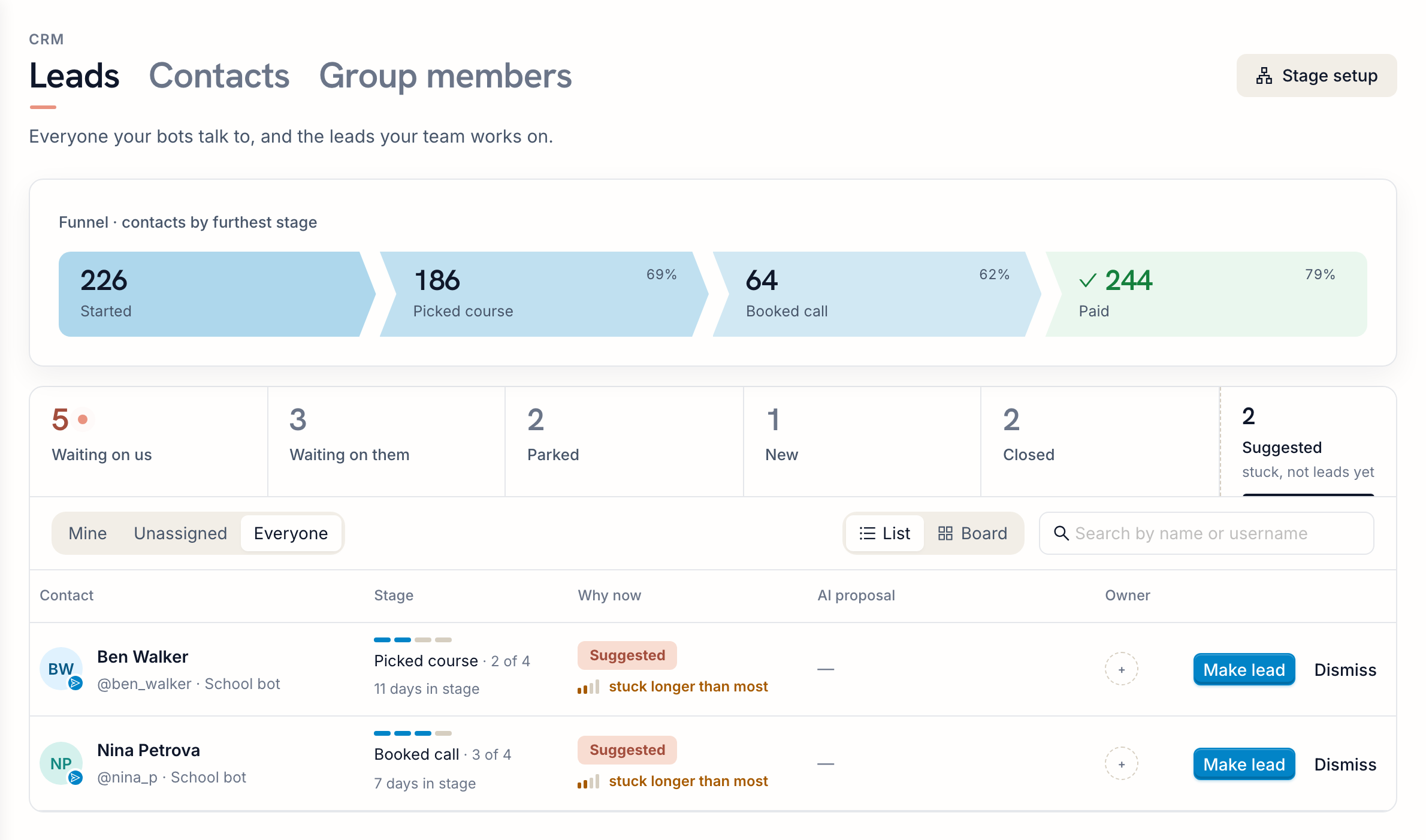Filter by Parked leads
Viewport: 1426px width, 840px height.
[x=624, y=442]
